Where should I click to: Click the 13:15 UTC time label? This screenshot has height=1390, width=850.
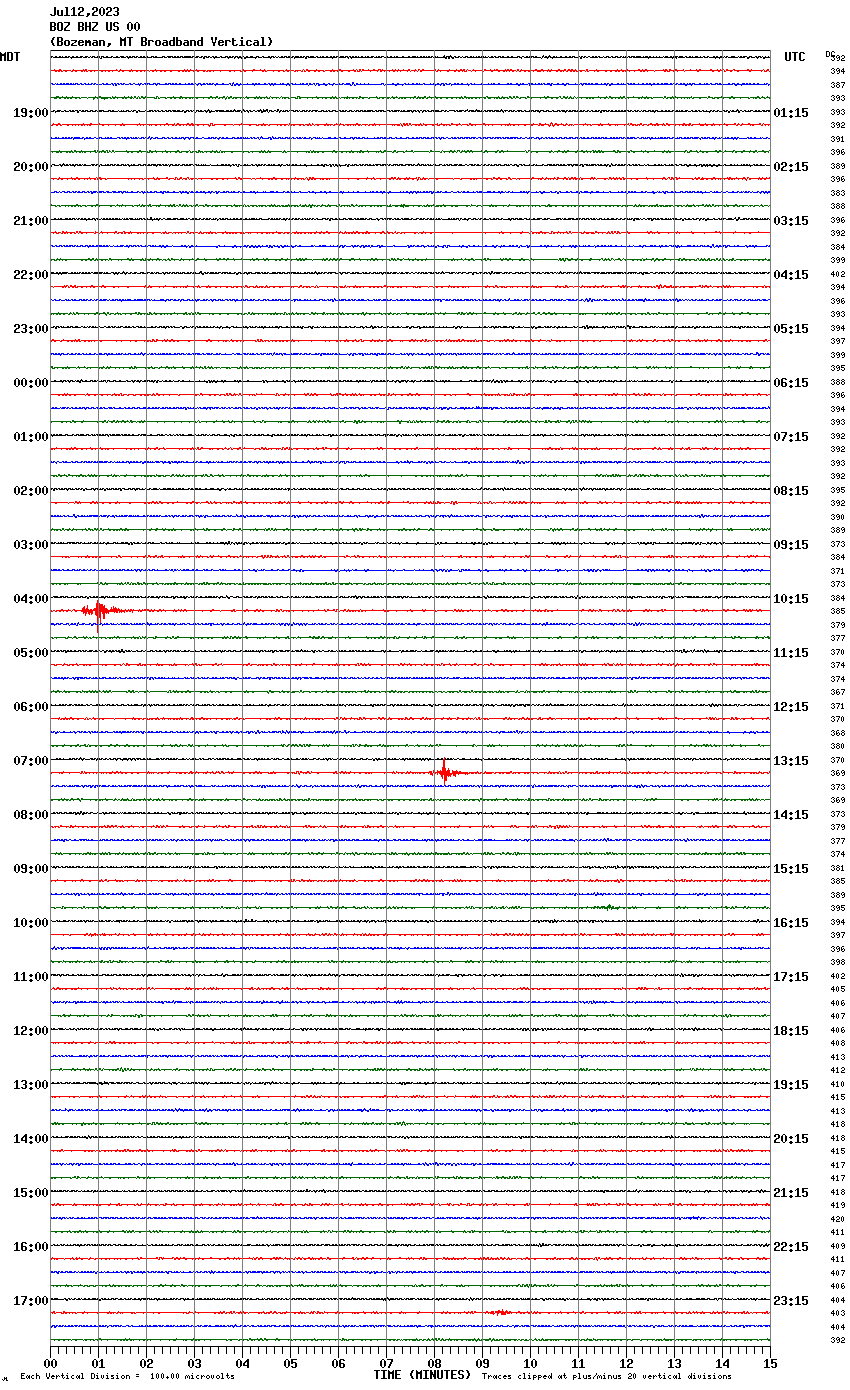791,761
